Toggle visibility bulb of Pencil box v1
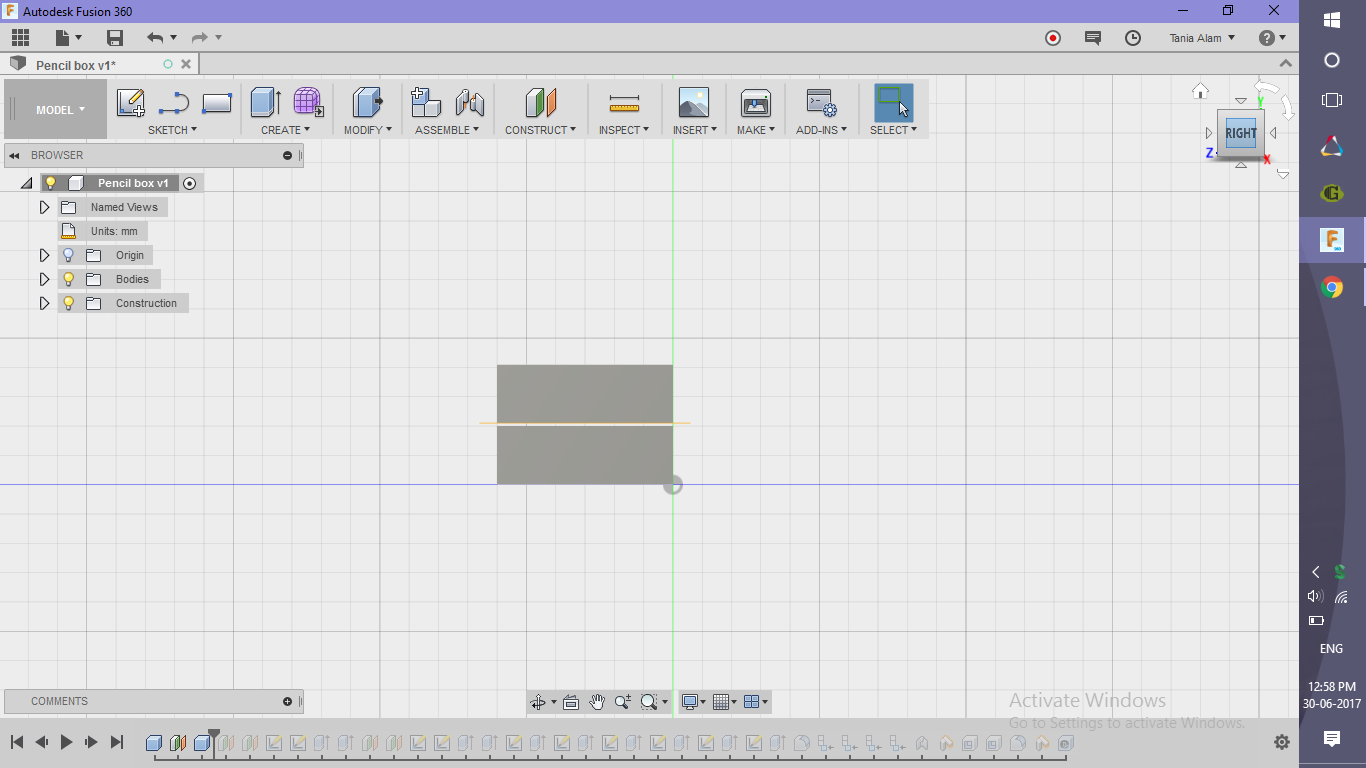Screen dimensions: 1366x768 coord(51,183)
